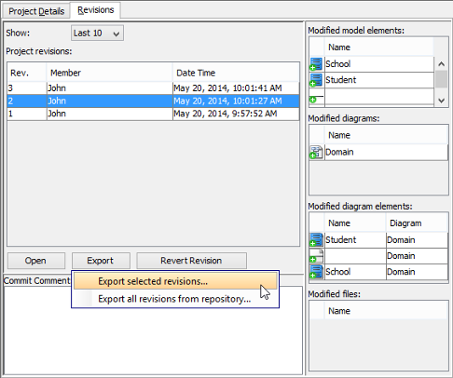This screenshot has height=378, width=453.
Task: Click the Open button
Action: point(36,260)
